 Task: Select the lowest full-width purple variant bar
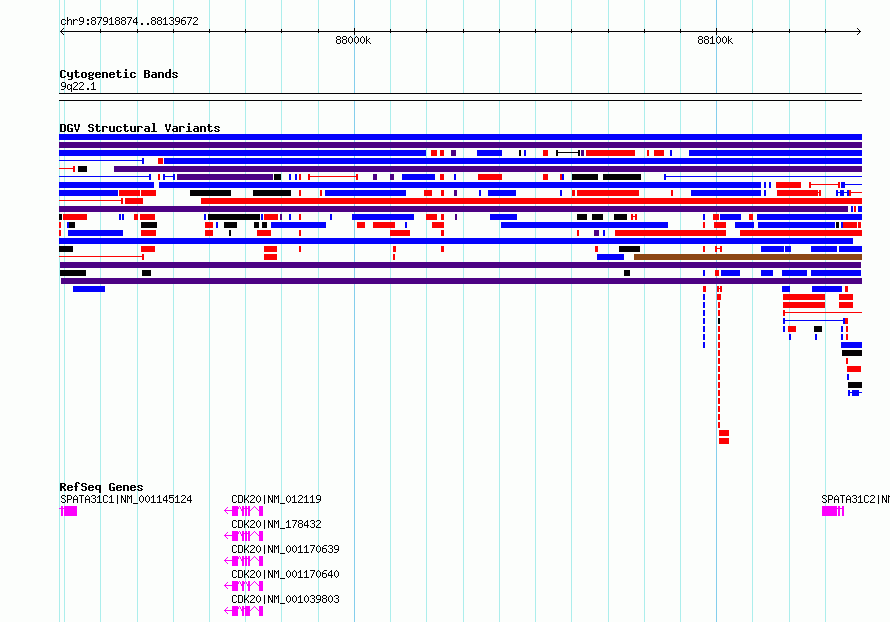click(x=461, y=281)
